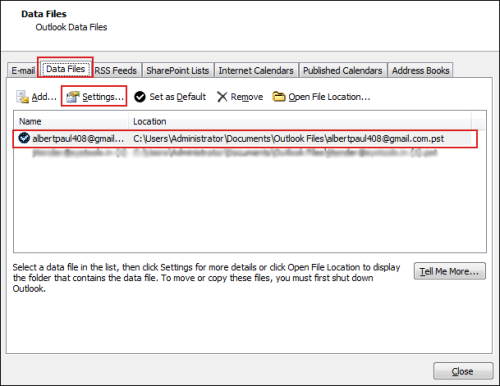Click the Add data file icon

tap(22, 97)
